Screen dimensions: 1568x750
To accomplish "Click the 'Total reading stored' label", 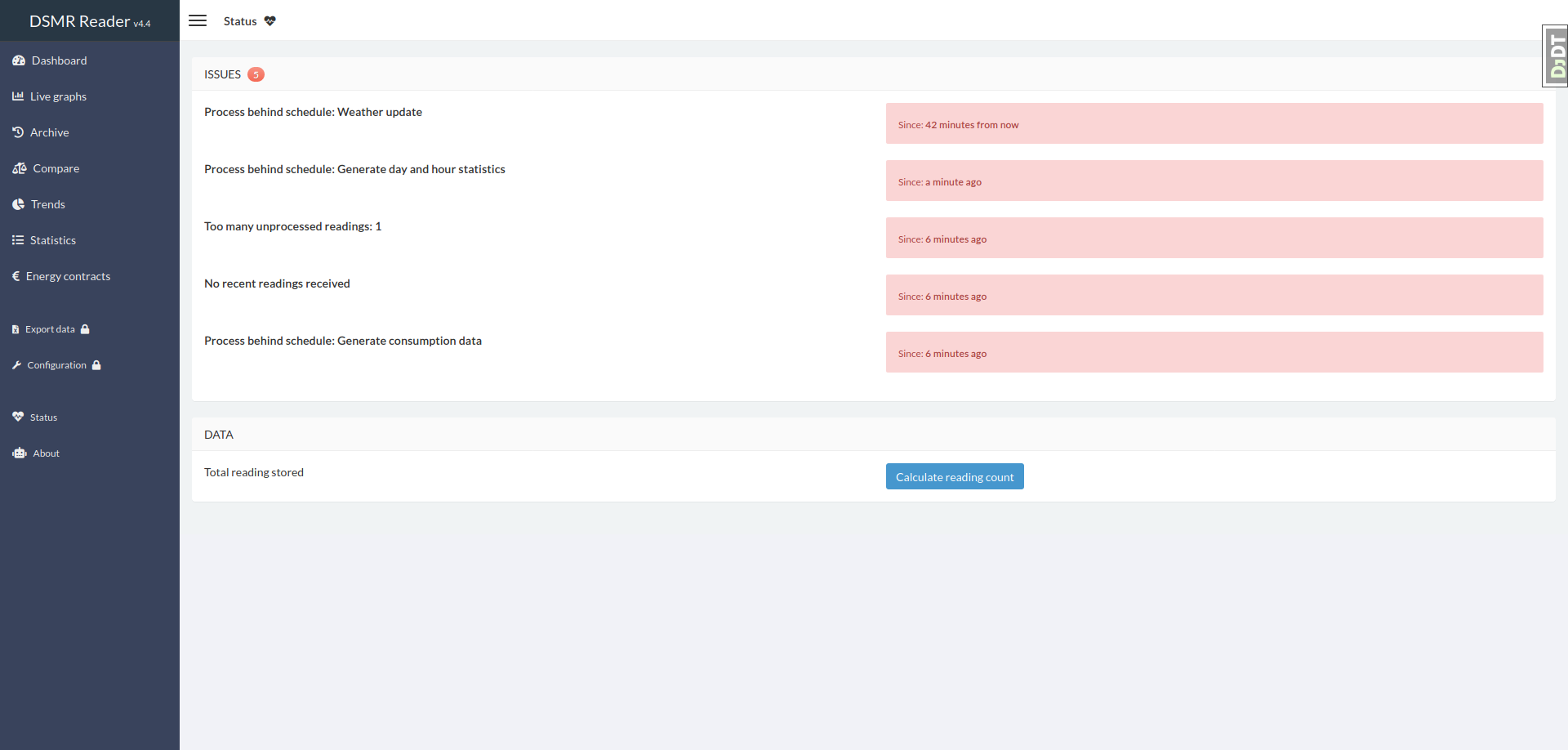I will click(x=254, y=472).
